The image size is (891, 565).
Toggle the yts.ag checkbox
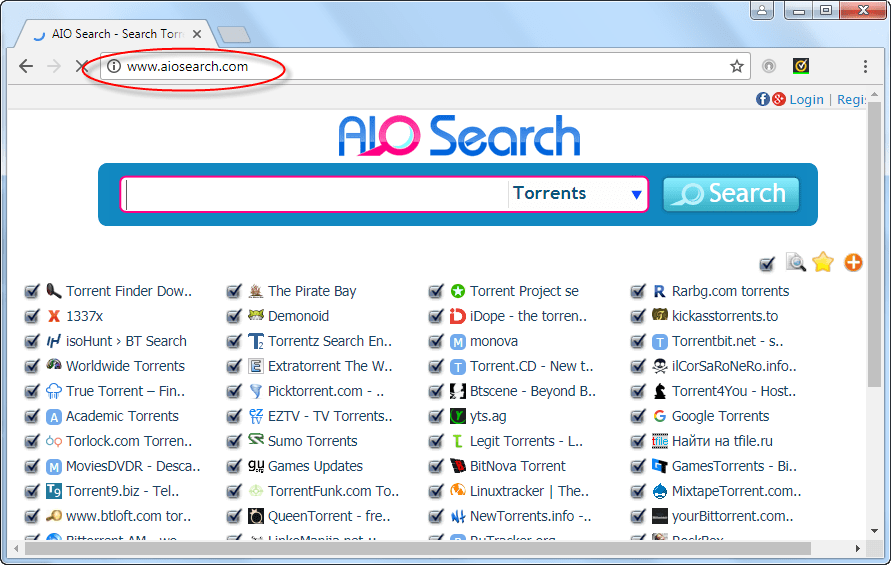(x=436, y=416)
